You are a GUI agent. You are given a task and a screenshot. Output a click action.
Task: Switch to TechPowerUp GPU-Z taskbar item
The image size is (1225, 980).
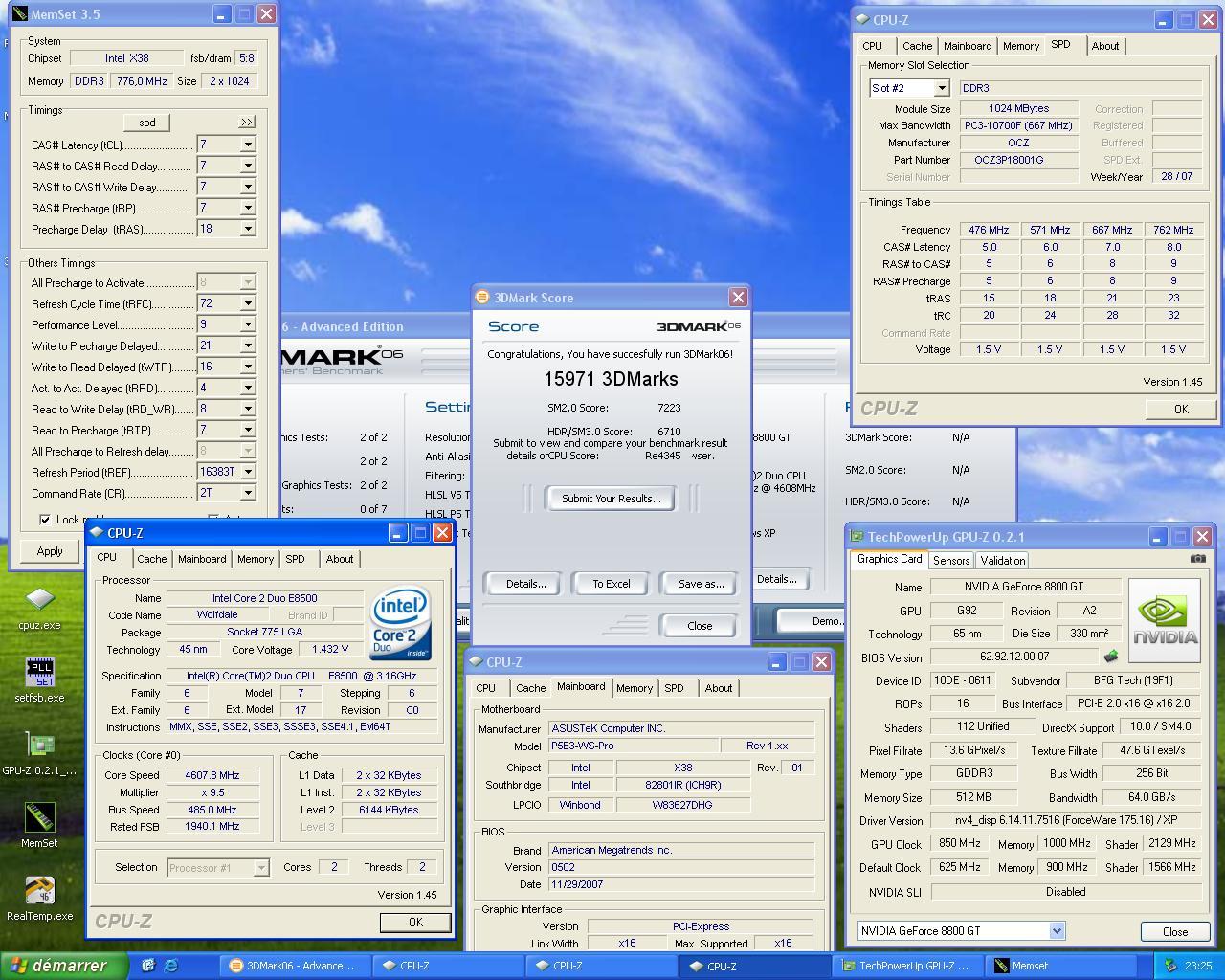[907, 966]
